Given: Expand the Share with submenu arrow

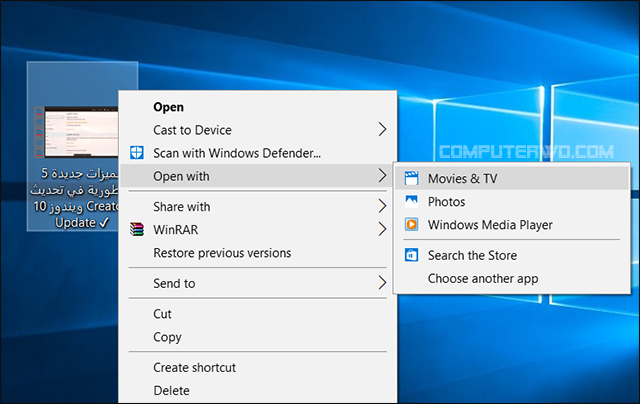Looking at the screenshot, I should pos(382,207).
